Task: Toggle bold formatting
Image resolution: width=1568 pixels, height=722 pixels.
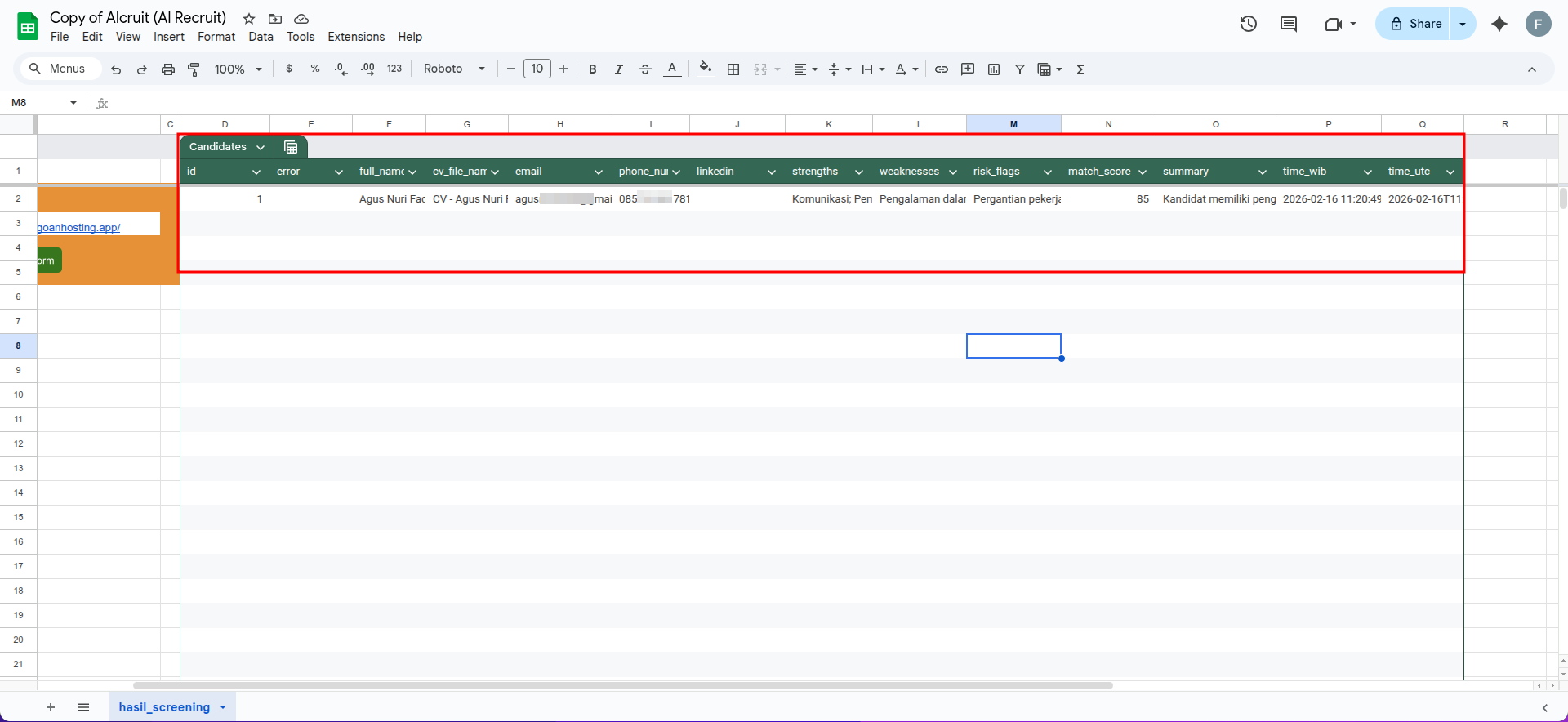Action: [593, 69]
